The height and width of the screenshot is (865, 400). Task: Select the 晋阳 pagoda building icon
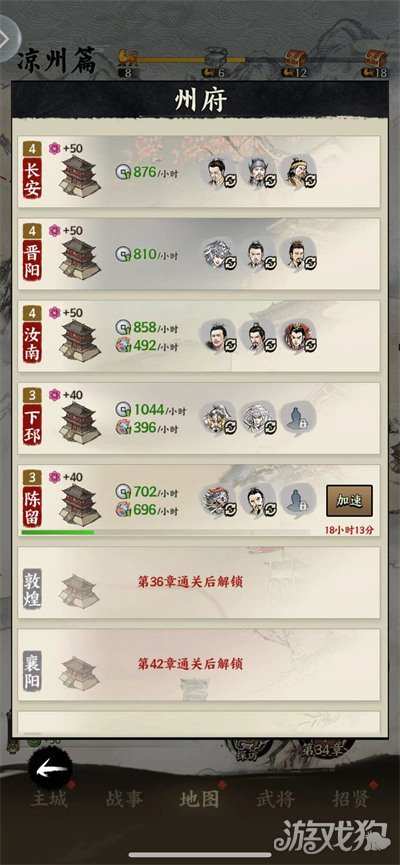click(x=79, y=259)
